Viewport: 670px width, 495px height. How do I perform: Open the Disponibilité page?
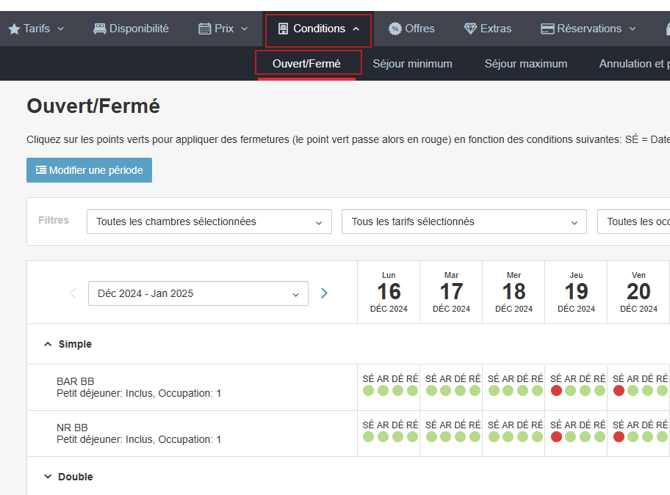pyautogui.click(x=131, y=29)
